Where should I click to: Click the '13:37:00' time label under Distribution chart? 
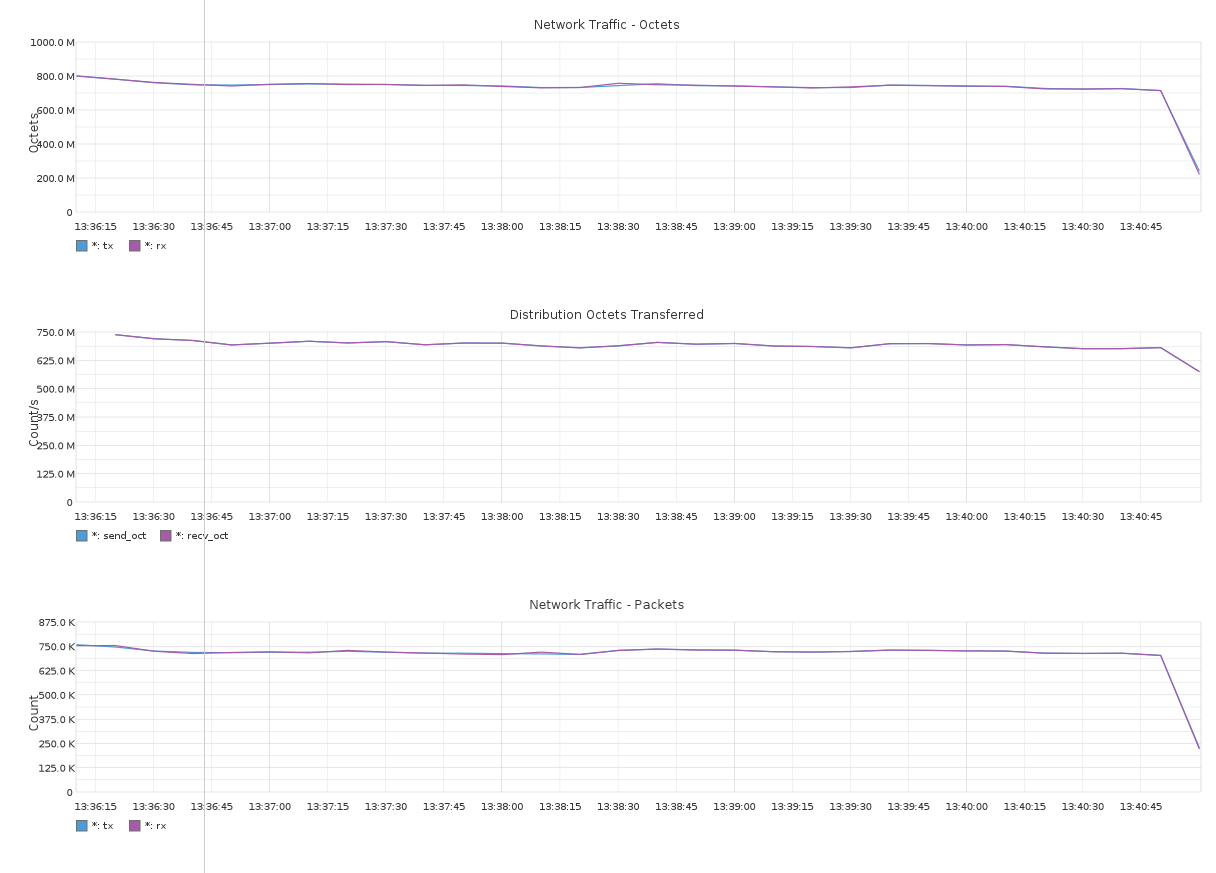(x=270, y=517)
